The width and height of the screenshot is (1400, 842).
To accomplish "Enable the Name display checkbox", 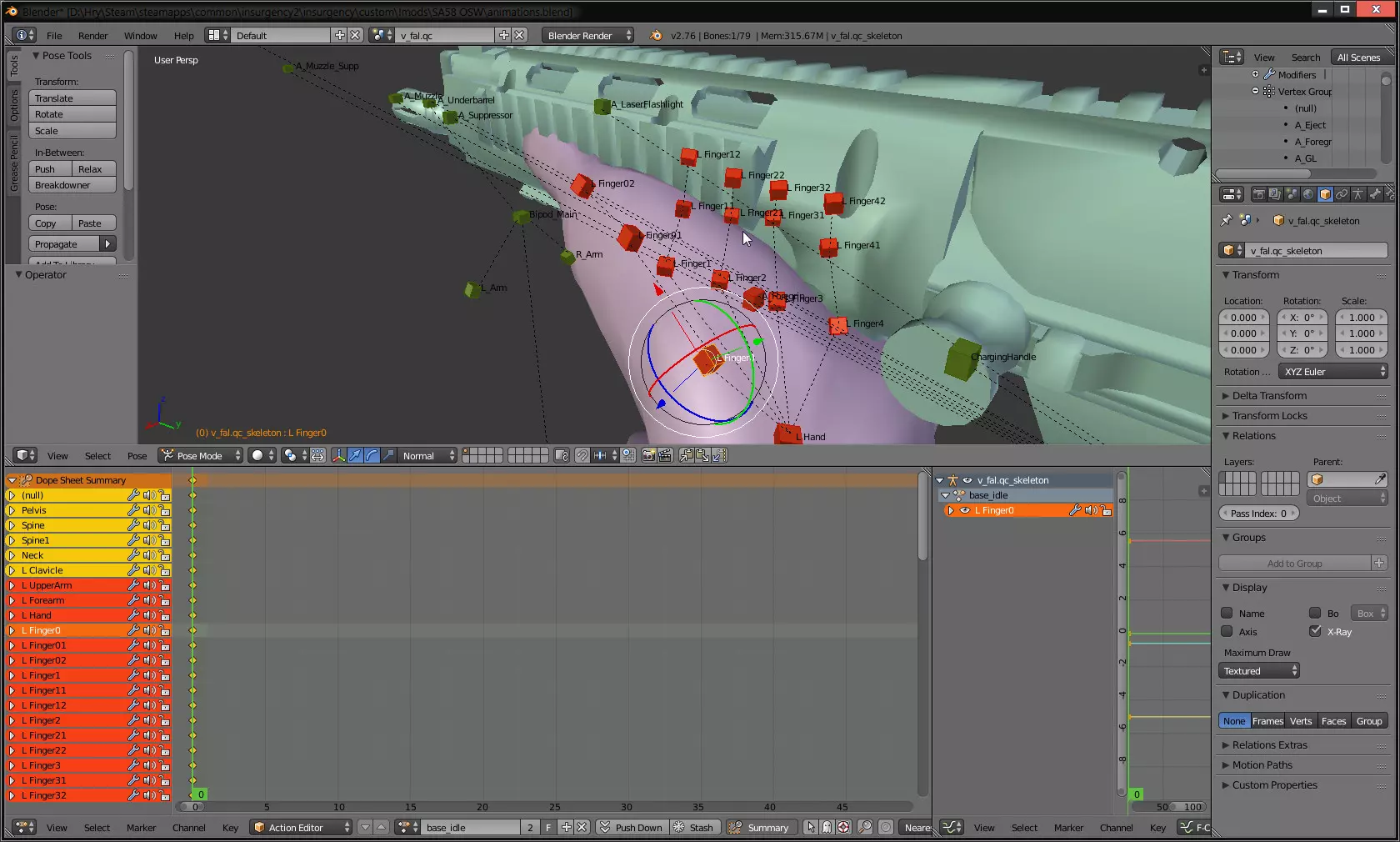I will pos(1227,613).
